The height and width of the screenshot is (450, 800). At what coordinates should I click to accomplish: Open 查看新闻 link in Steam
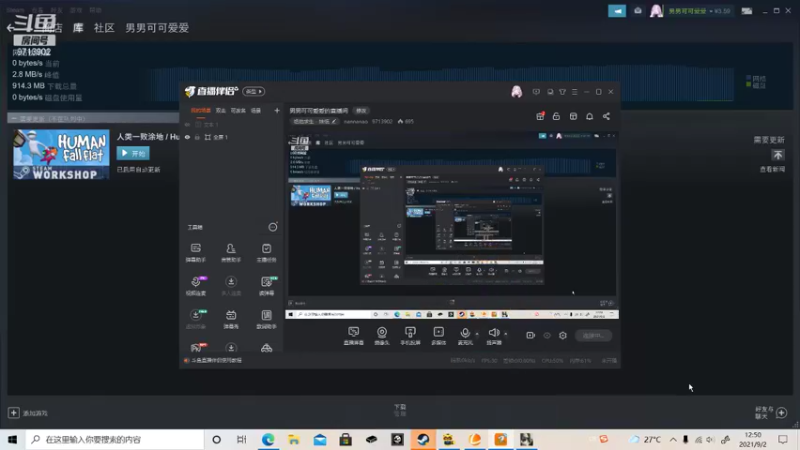[772, 169]
